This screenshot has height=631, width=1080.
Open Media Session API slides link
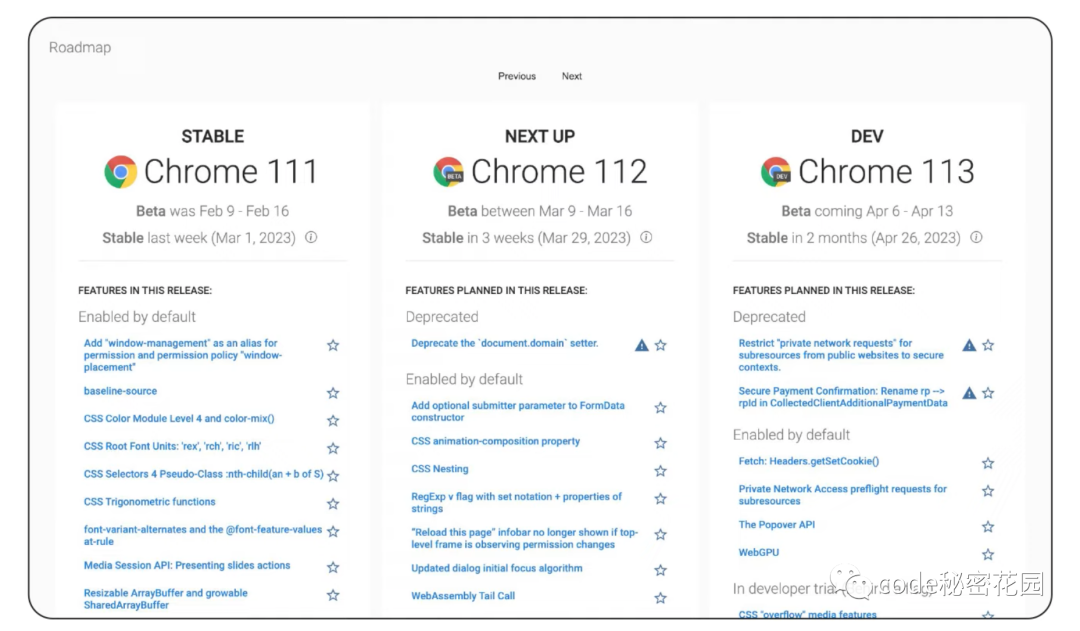[x=187, y=565]
